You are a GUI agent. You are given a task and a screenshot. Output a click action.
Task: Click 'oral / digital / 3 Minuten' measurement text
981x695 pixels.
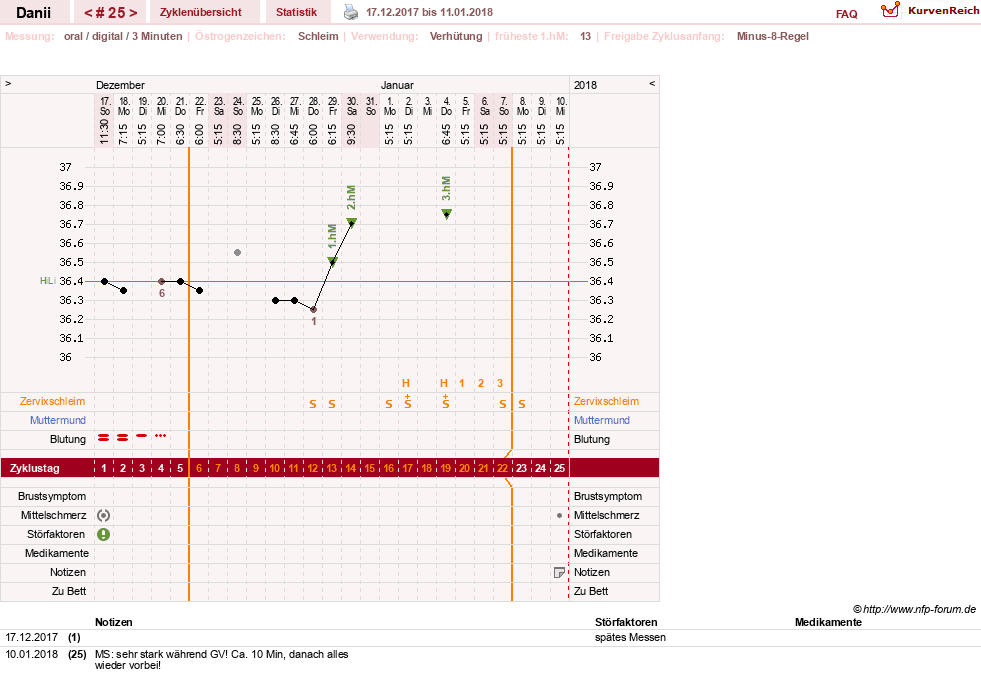(x=123, y=36)
